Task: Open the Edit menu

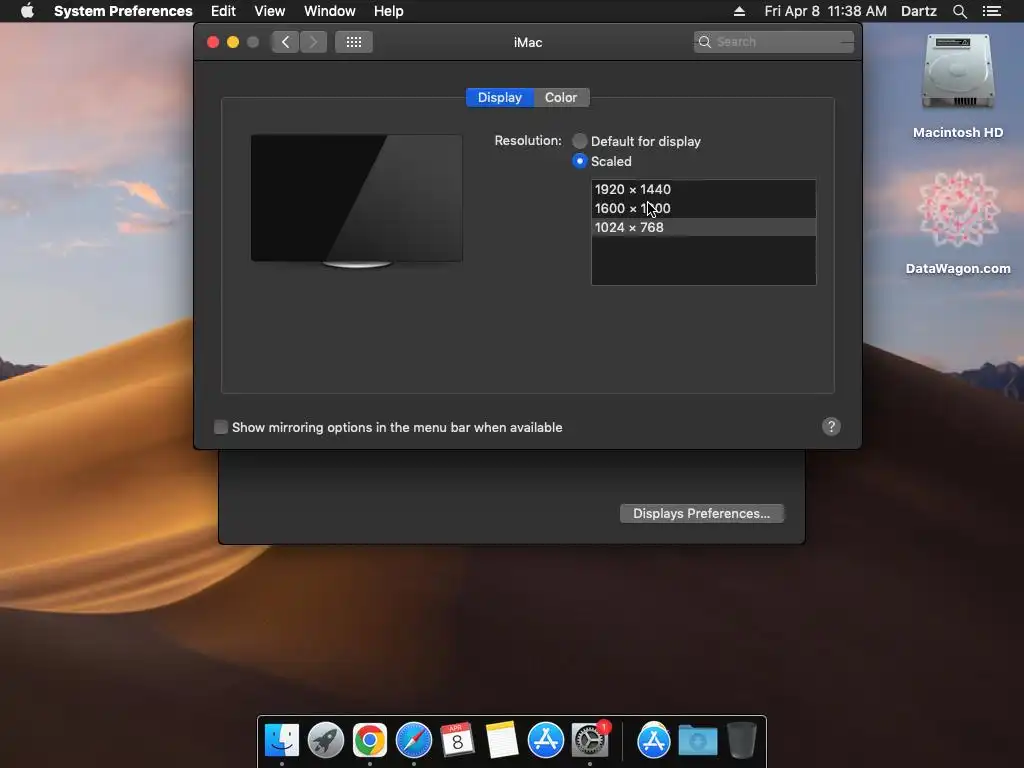Action: [x=223, y=11]
